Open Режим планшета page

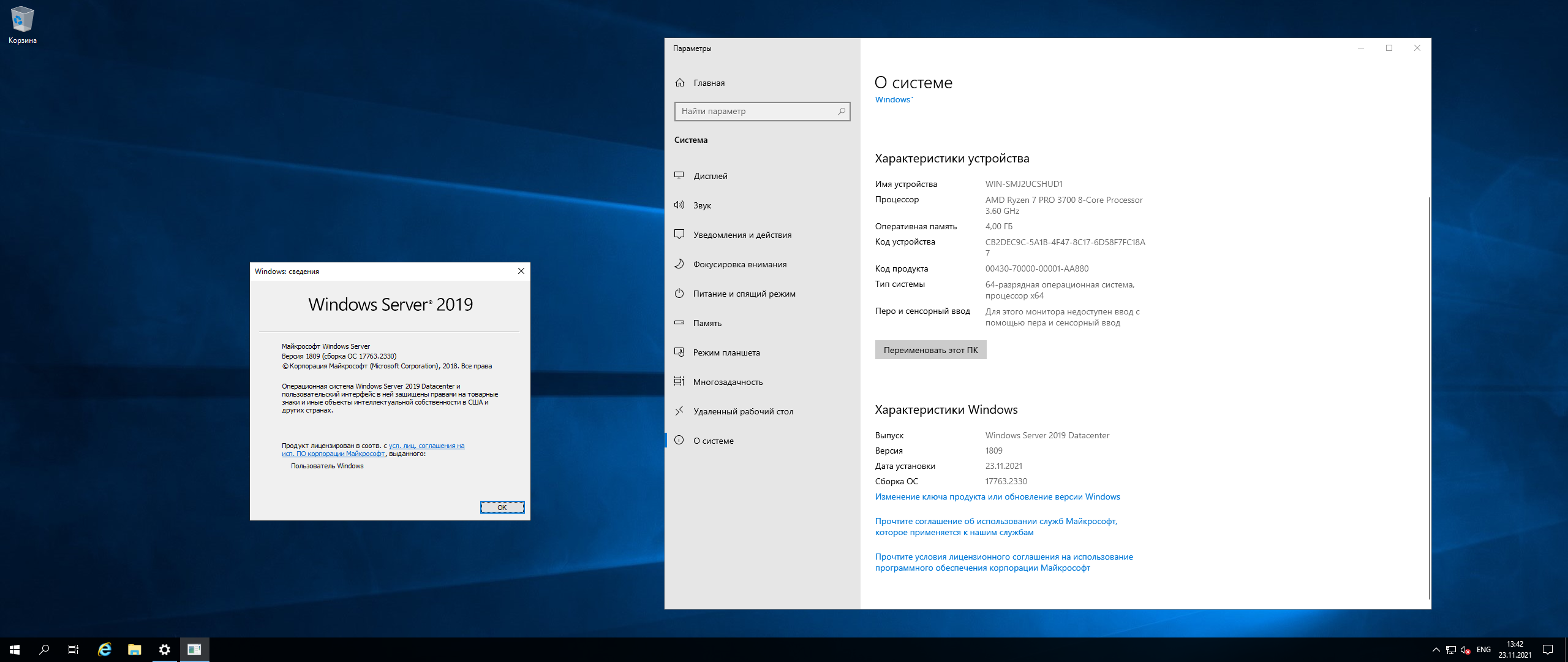[763, 352]
